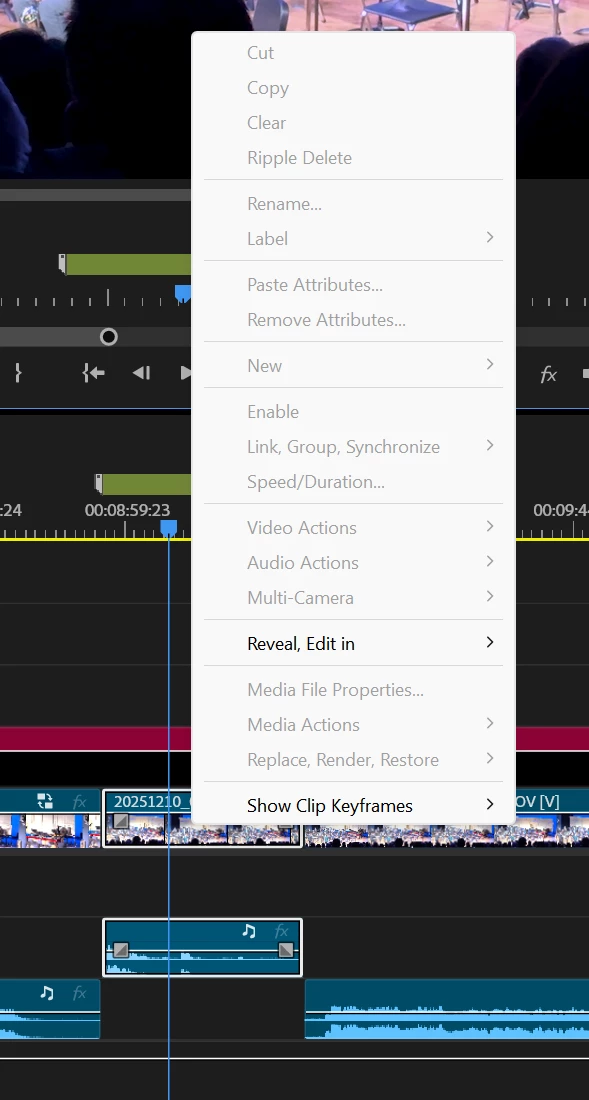Screen dimensions: 589x1100
Task: Open Video Actions submenu
Action: pyautogui.click(x=353, y=528)
